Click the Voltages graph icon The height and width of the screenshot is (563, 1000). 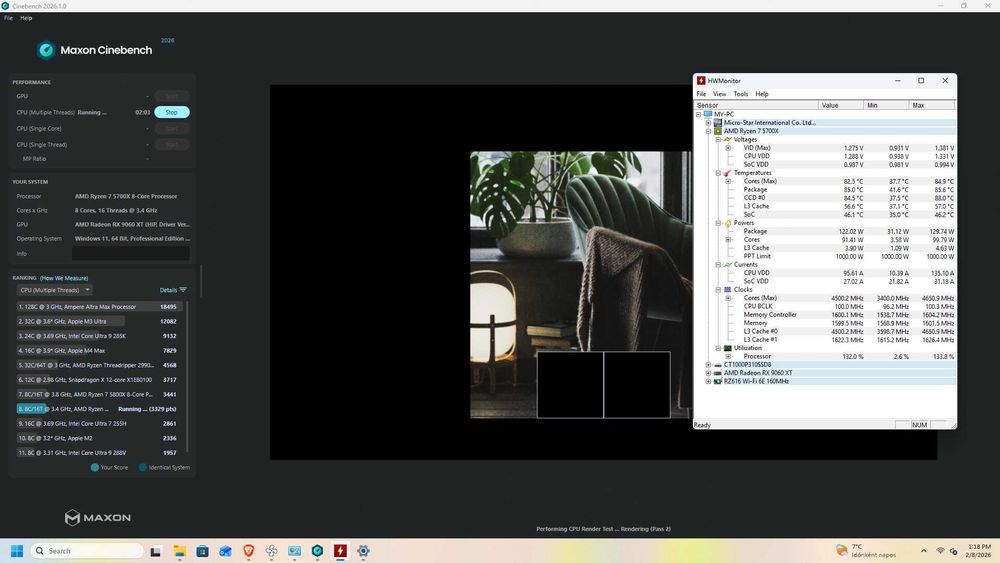(728, 139)
